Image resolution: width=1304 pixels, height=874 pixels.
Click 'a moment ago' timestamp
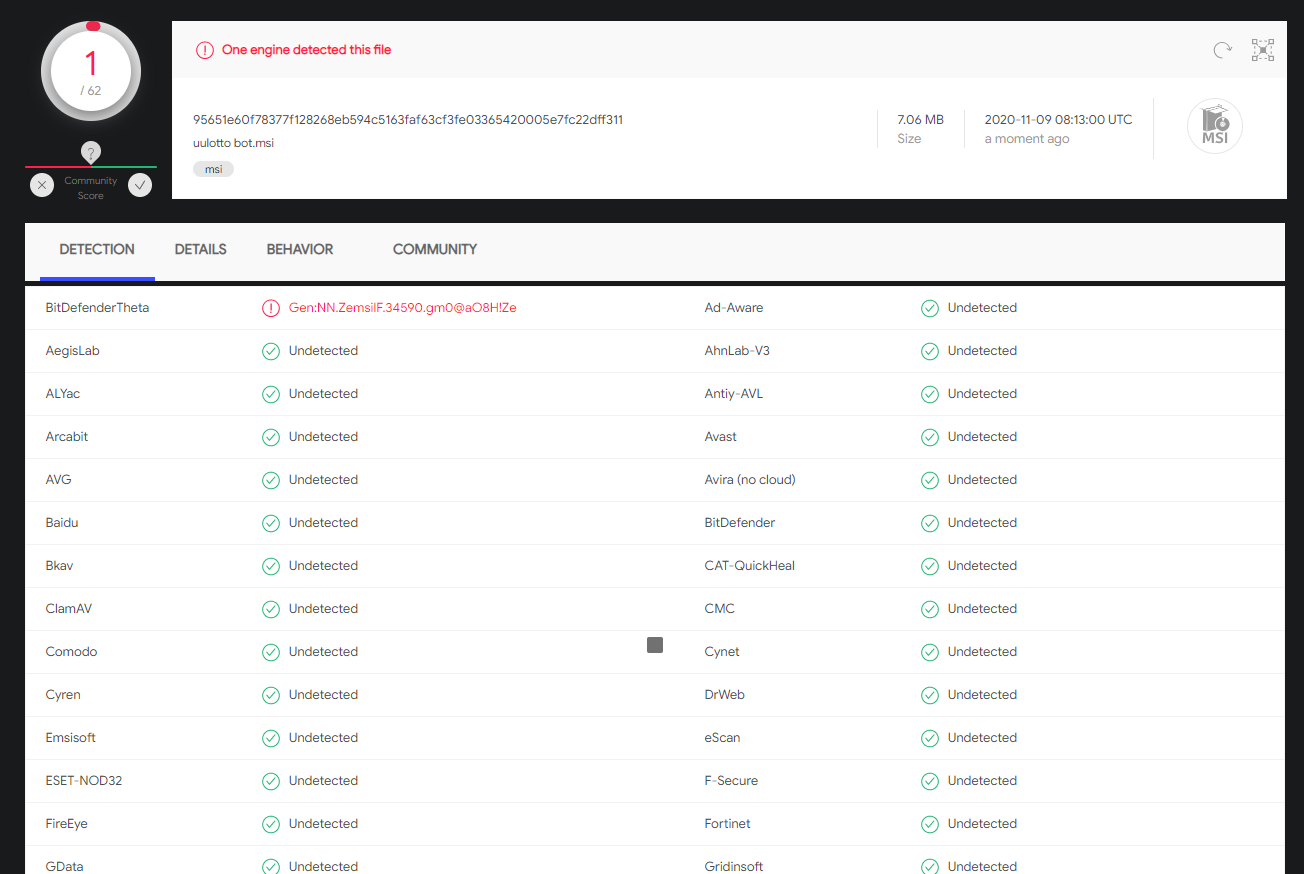pyautogui.click(x=1027, y=139)
